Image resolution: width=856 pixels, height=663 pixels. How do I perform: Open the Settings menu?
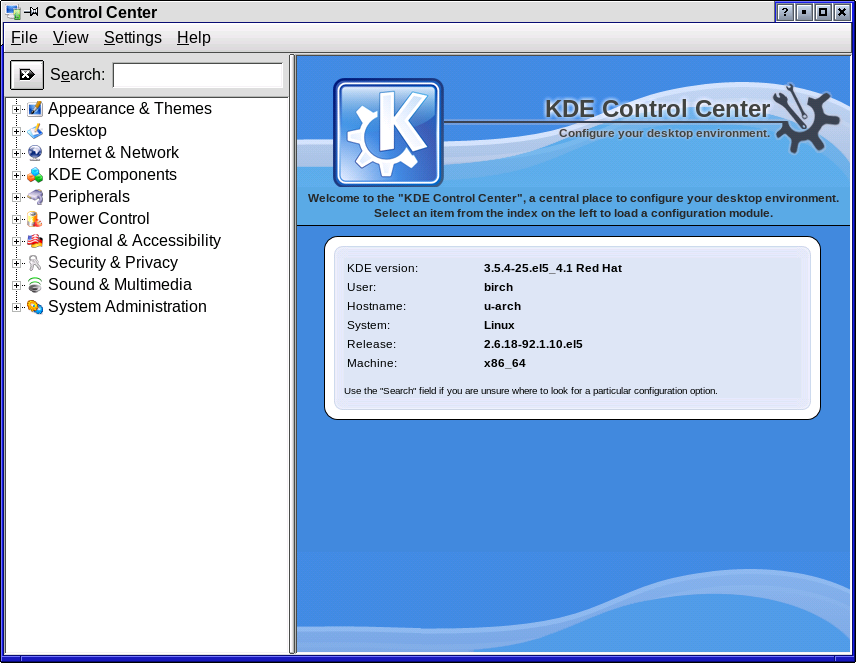click(x=132, y=38)
